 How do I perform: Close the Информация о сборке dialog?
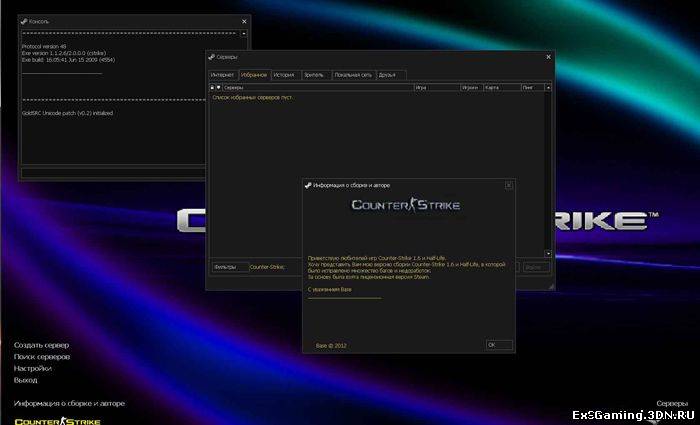click(508, 185)
